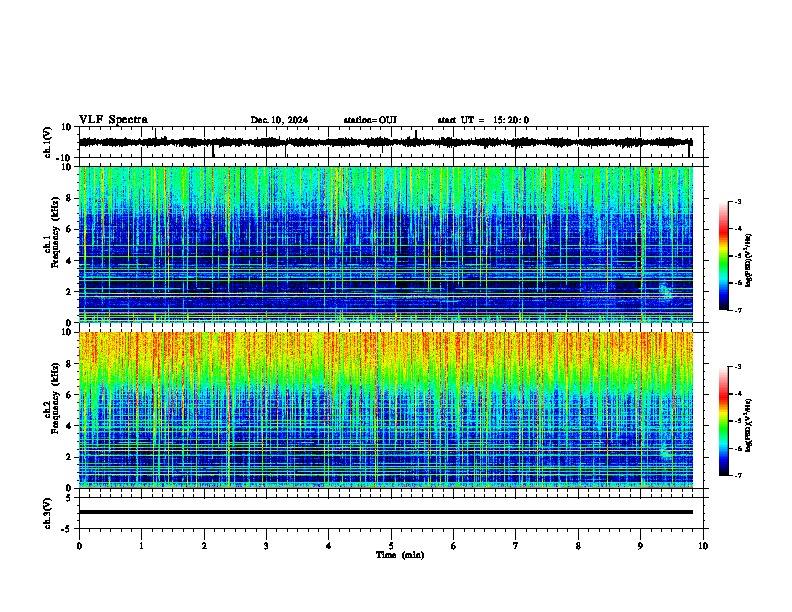Click the ch.2 "Frequency (kHz)" axis label
Screen dimensions: 792x612
pos(55,397)
